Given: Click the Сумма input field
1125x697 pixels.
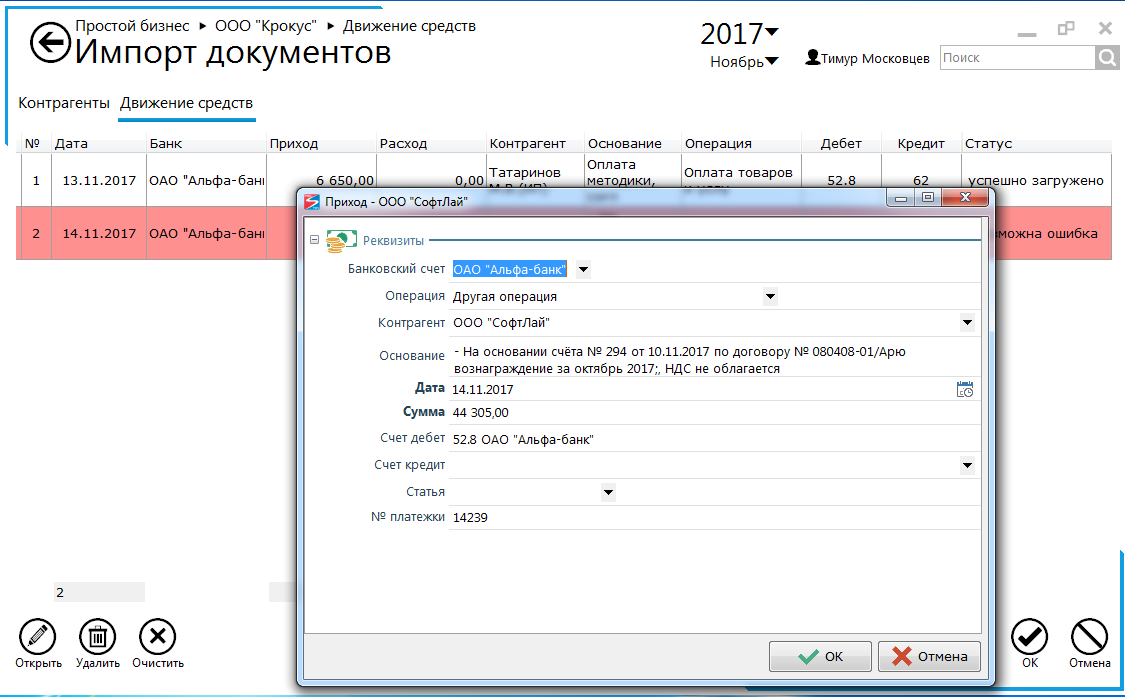Looking at the screenshot, I should click(700, 413).
